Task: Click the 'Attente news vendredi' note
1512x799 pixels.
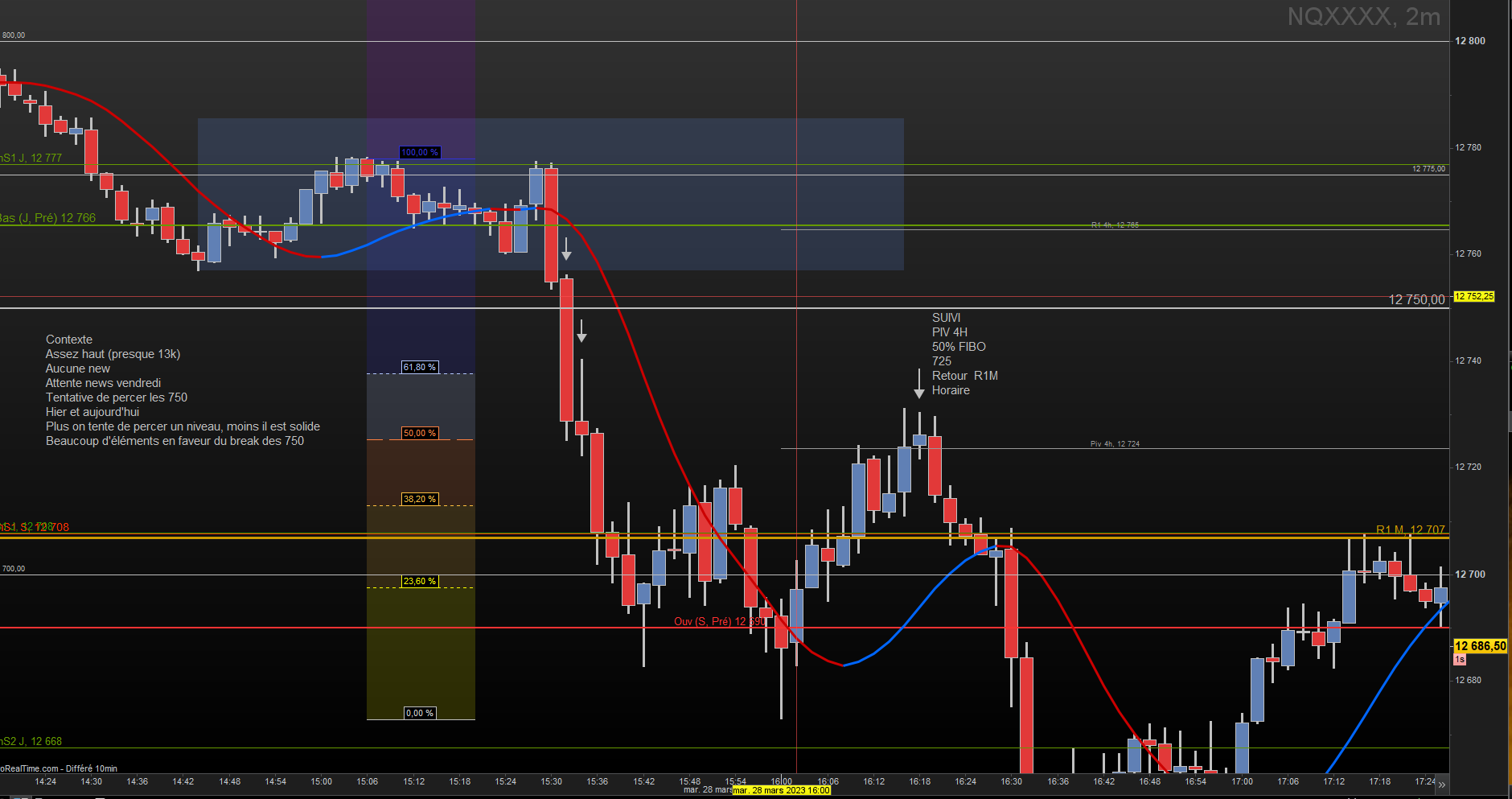Action: [x=103, y=383]
